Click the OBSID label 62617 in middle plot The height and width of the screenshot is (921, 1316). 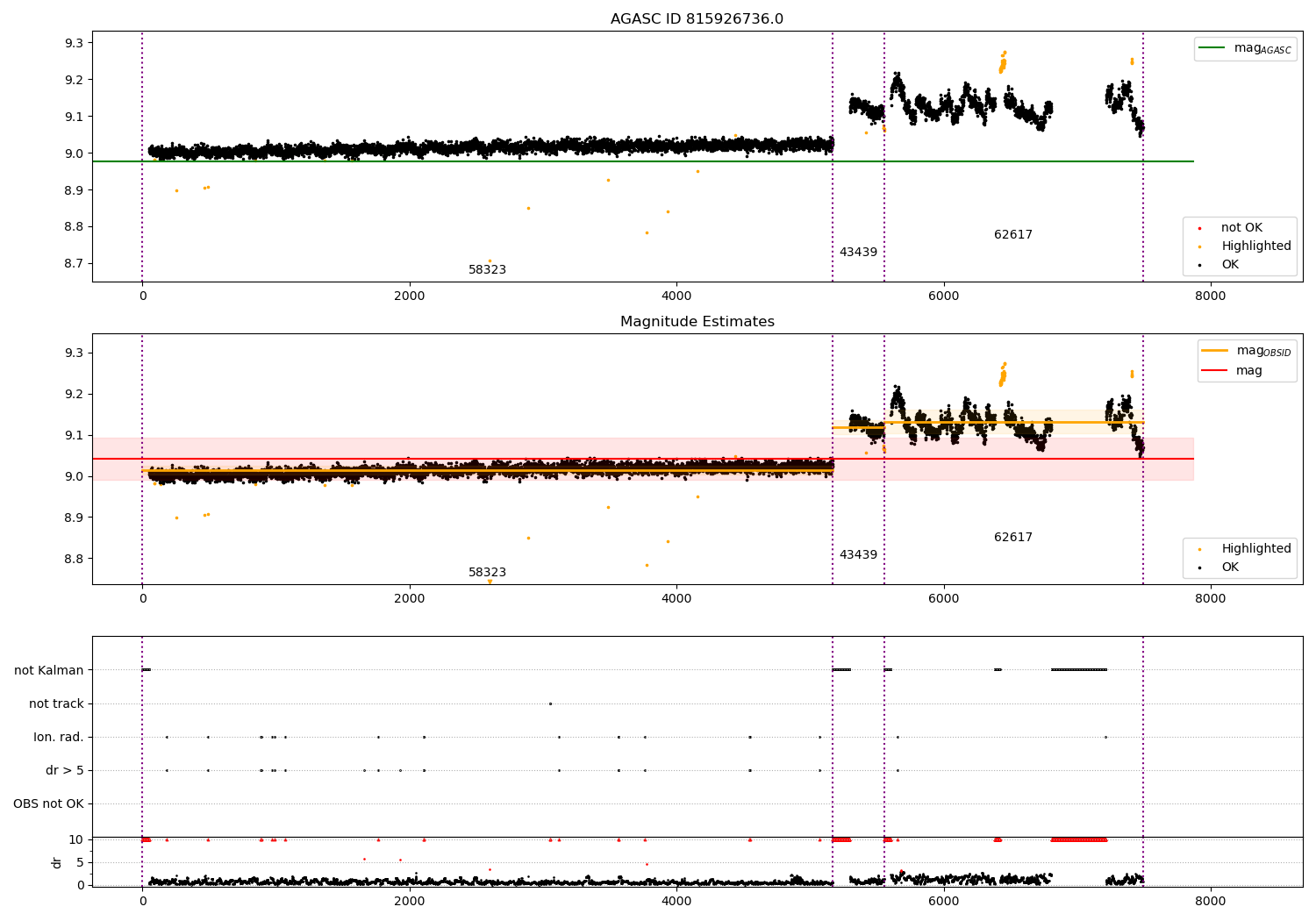1013,538
